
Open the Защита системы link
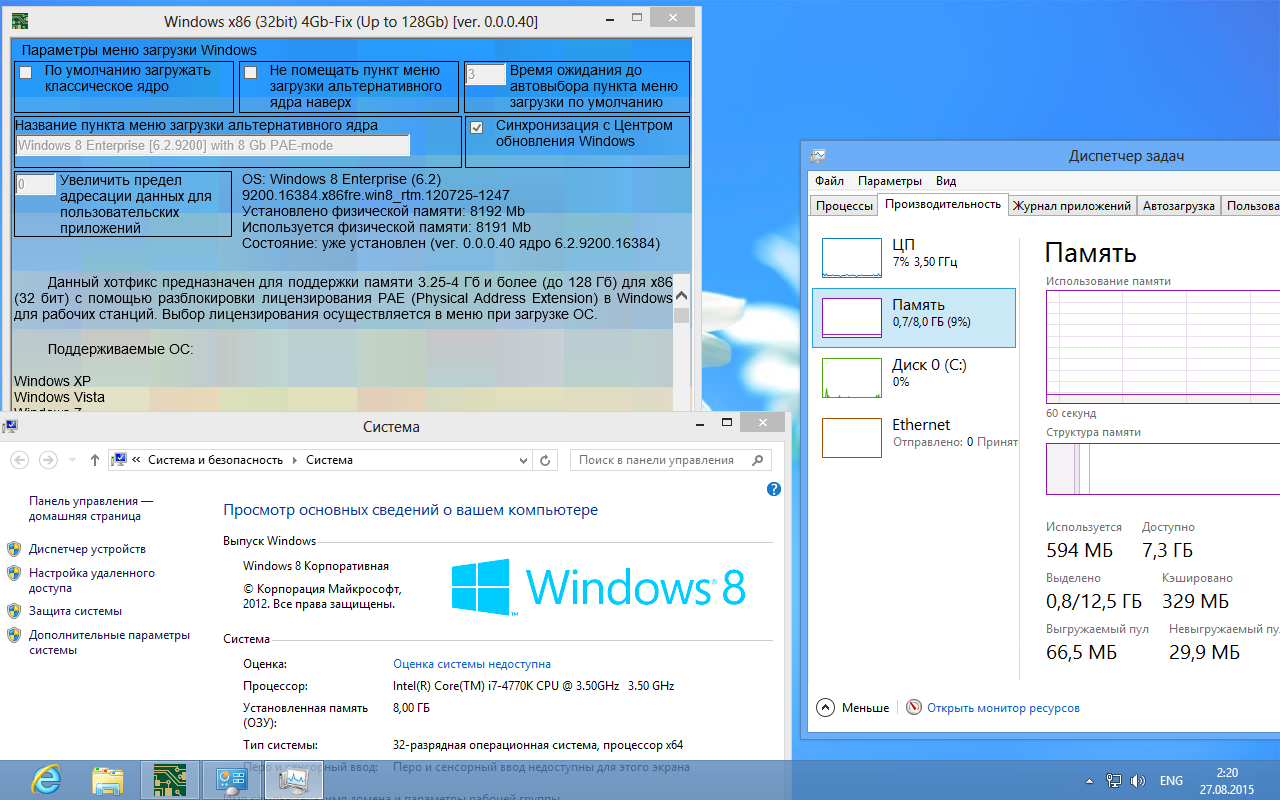tap(75, 611)
